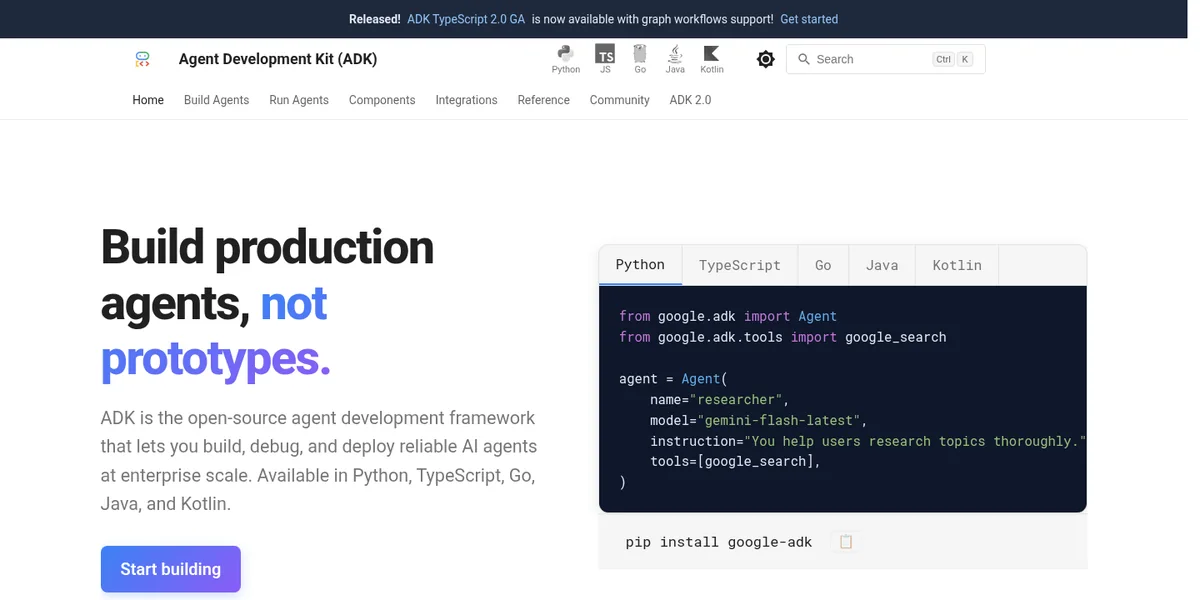1200x600 pixels.
Task: Click the search magnifier icon
Action: tap(803, 59)
